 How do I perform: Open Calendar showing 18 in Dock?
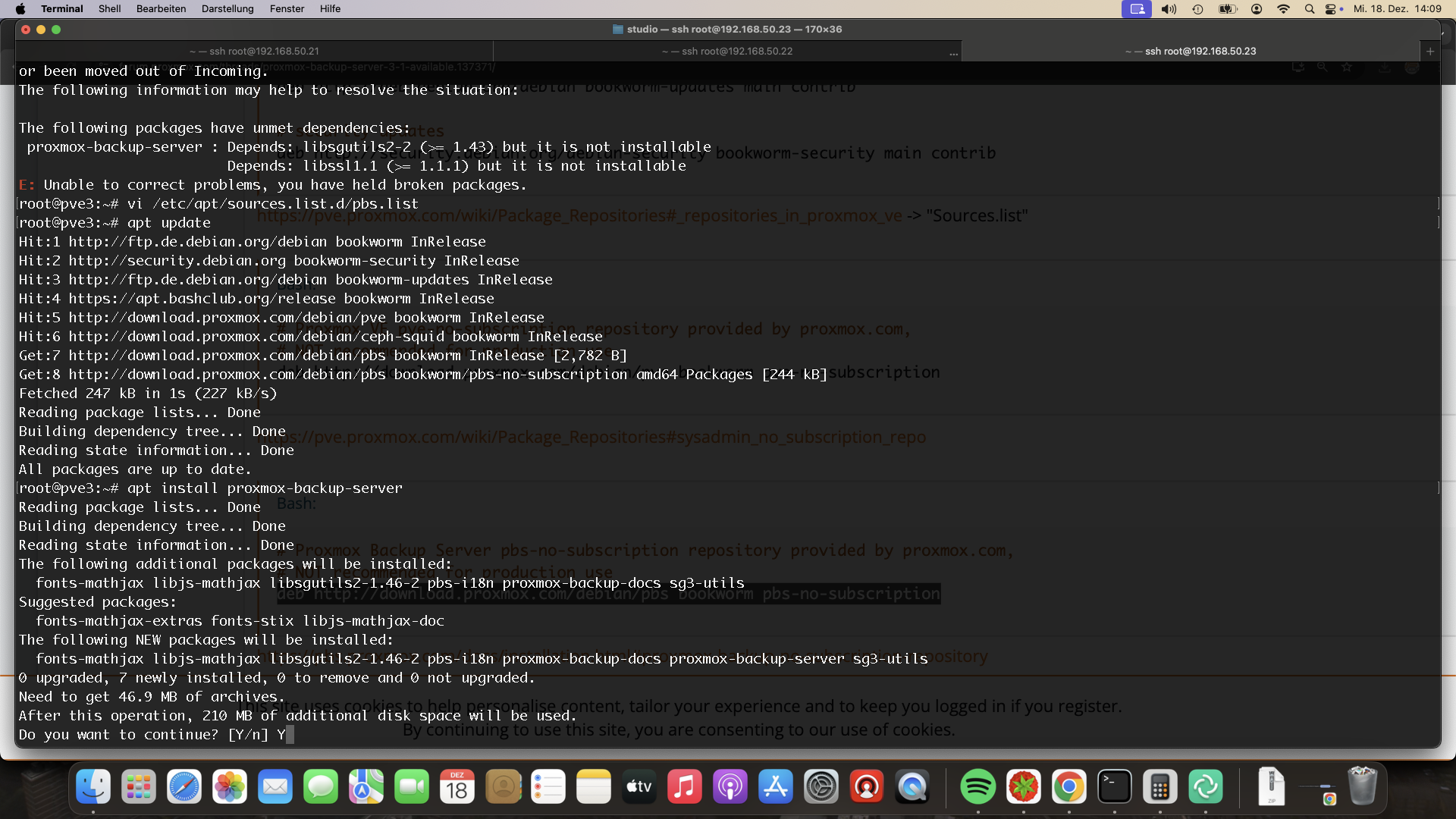(457, 786)
